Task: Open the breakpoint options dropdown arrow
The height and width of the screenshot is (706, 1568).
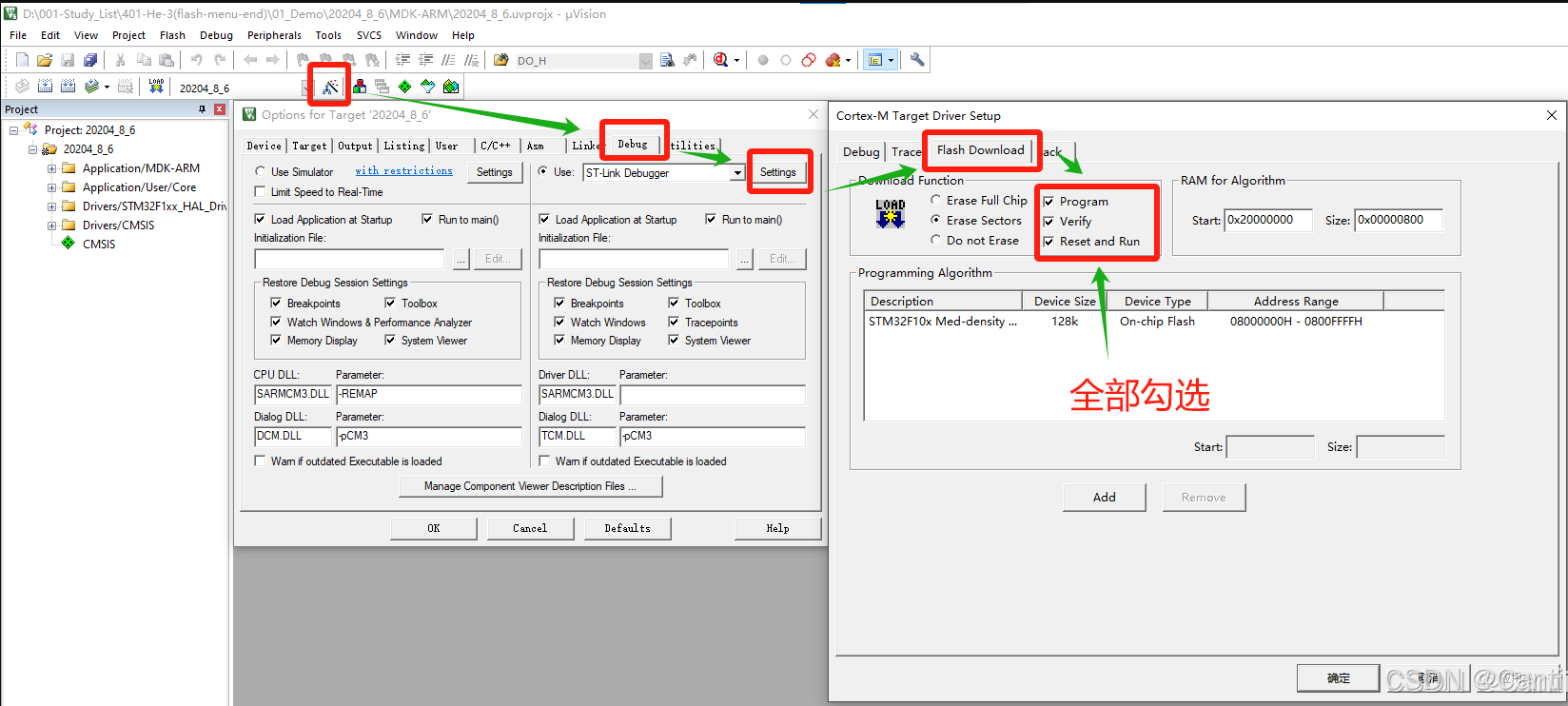Action: (x=848, y=60)
